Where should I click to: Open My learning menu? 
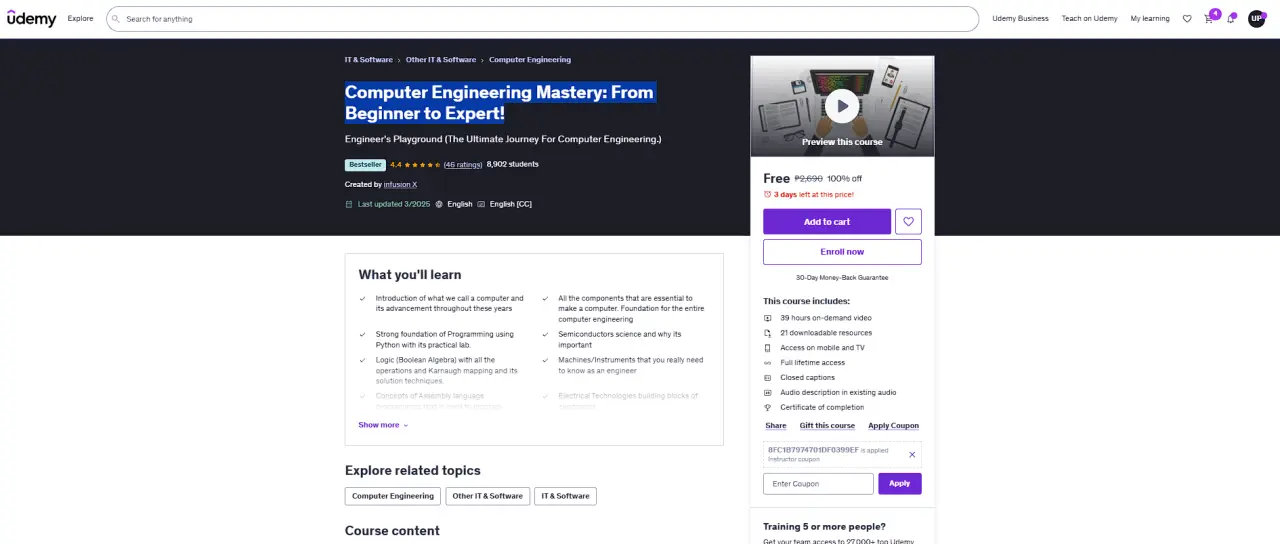tap(1150, 19)
